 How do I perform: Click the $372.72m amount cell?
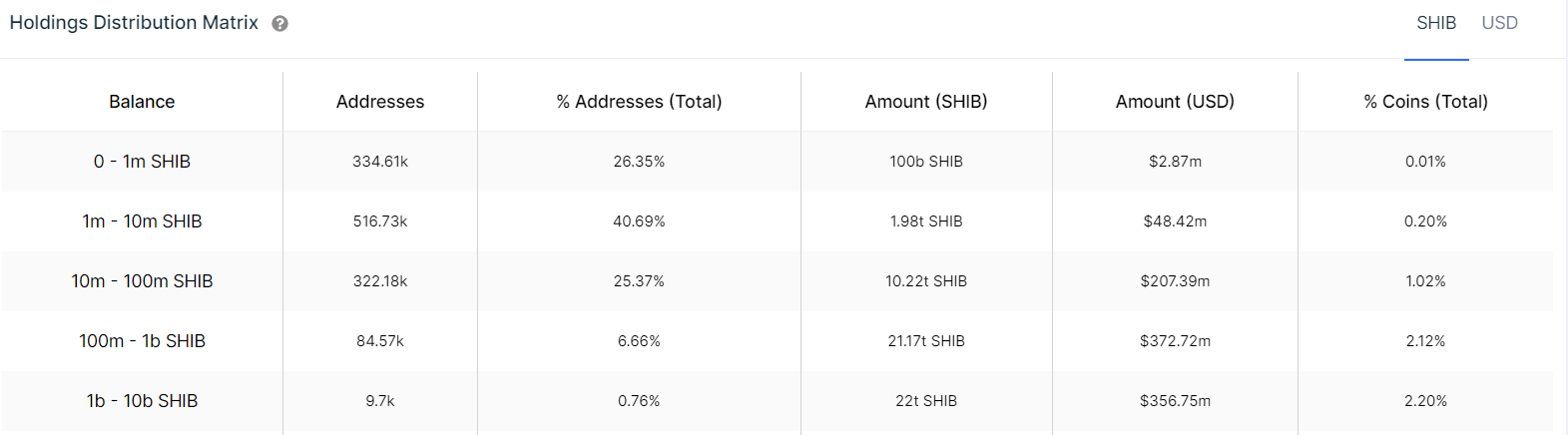1175,341
